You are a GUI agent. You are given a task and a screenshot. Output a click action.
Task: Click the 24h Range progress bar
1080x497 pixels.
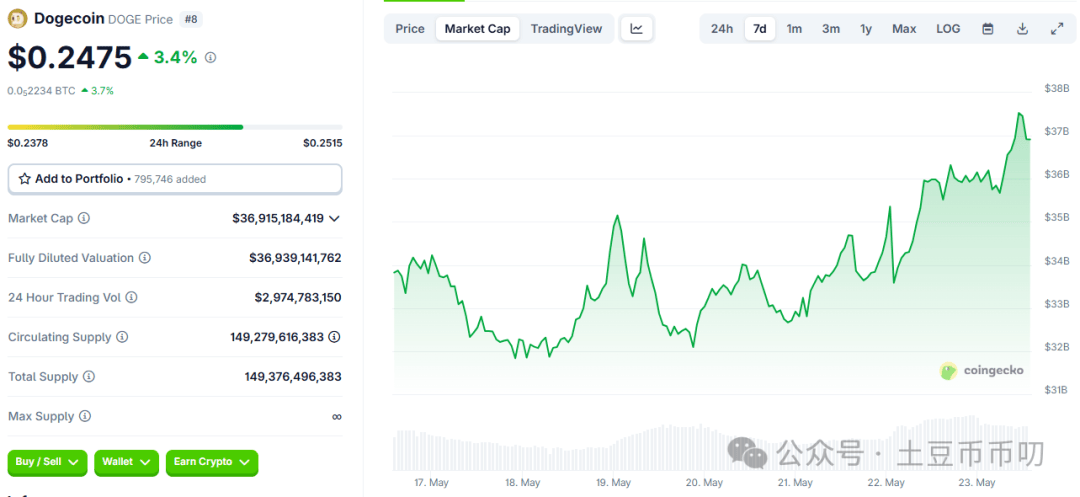click(175, 127)
